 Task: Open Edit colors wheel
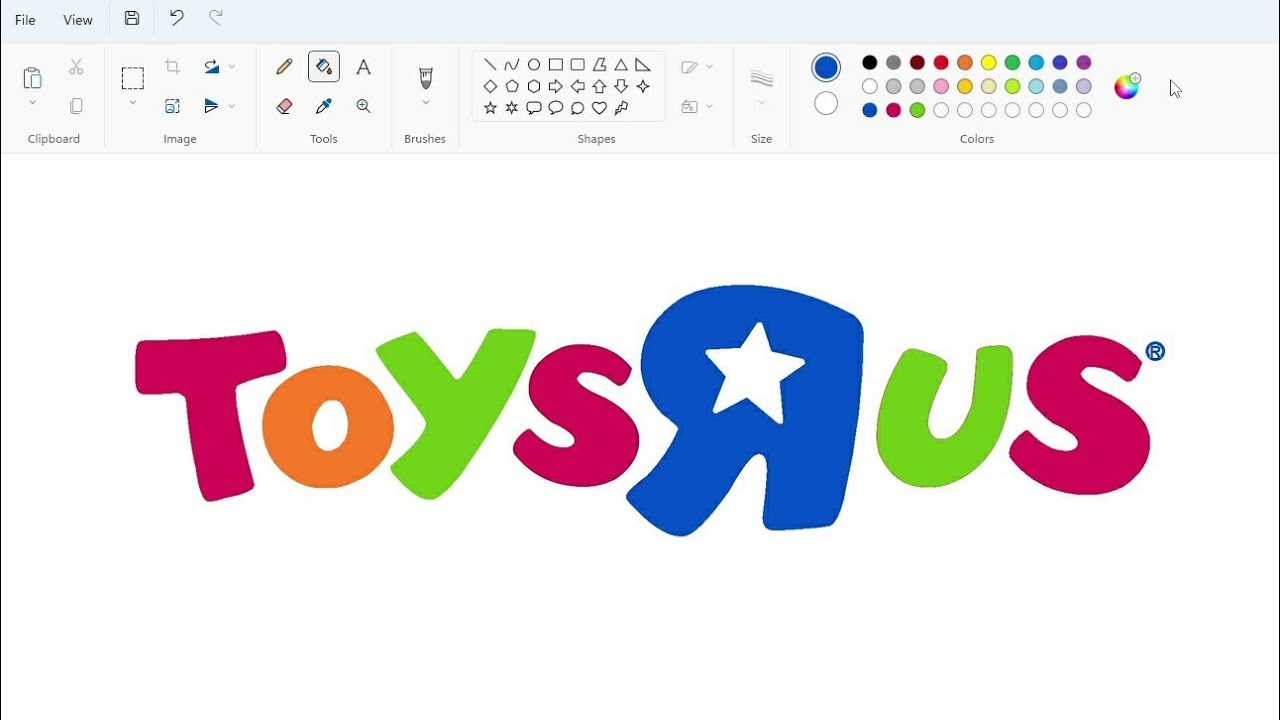tap(1127, 86)
